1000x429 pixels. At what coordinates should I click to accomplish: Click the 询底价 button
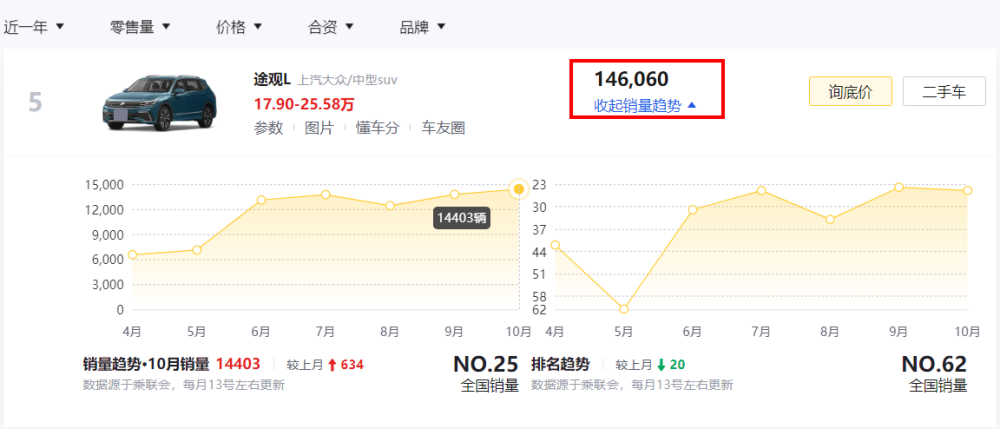pos(850,91)
